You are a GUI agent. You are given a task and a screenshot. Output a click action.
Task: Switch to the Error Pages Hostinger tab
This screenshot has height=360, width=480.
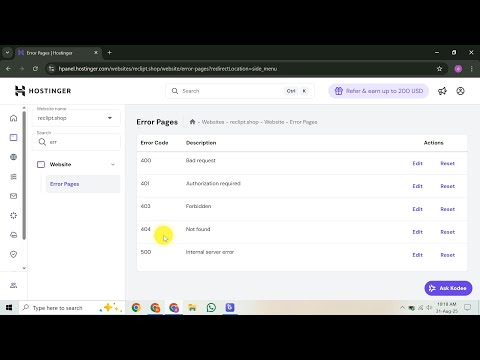tap(58, 53)
